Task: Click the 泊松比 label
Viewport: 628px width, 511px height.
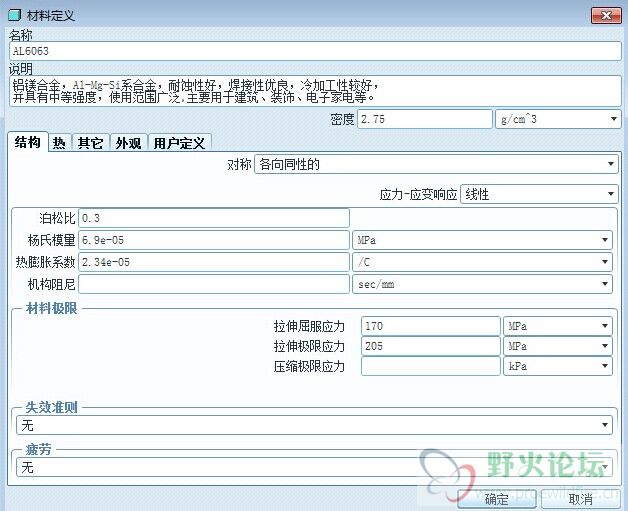Action: pyautogui.click(x=57, y=218)
